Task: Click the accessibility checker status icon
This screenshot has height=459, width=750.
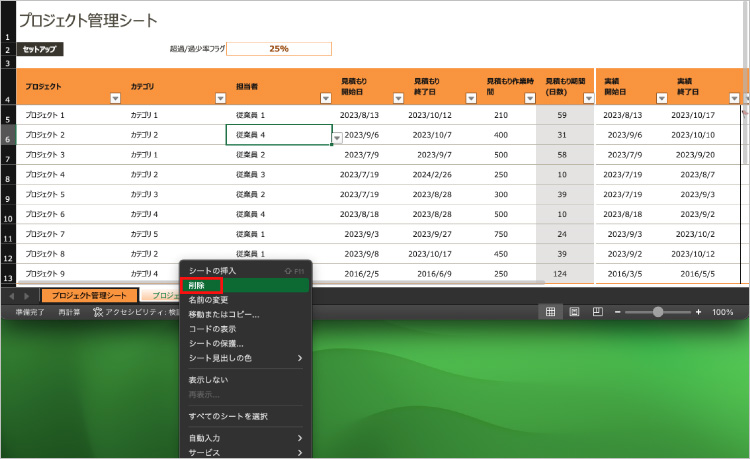Action: click(x=98, y=312)
